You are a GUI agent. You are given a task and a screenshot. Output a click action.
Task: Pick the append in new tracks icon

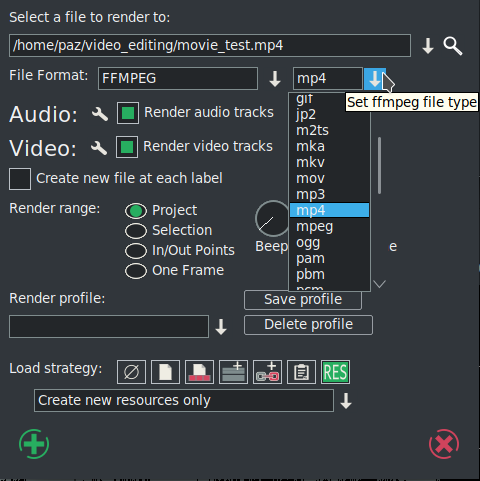[233, 372]
